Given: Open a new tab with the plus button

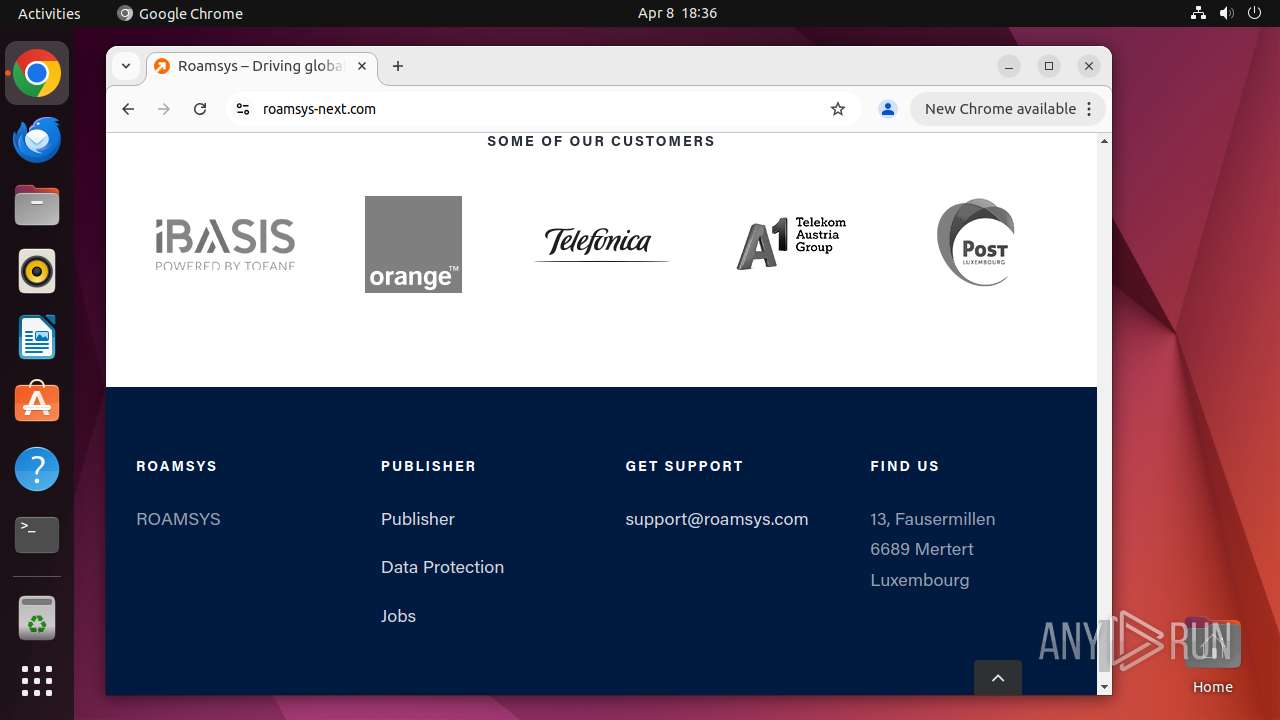Looking at the screenshot, I should coord(398,66).
